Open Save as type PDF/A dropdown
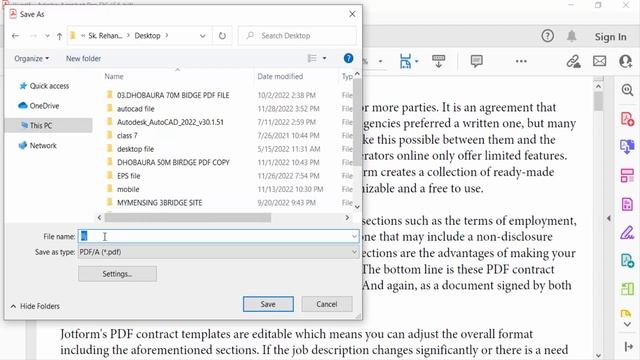This screenshot has height=360, width=640. tap(218, 252)
